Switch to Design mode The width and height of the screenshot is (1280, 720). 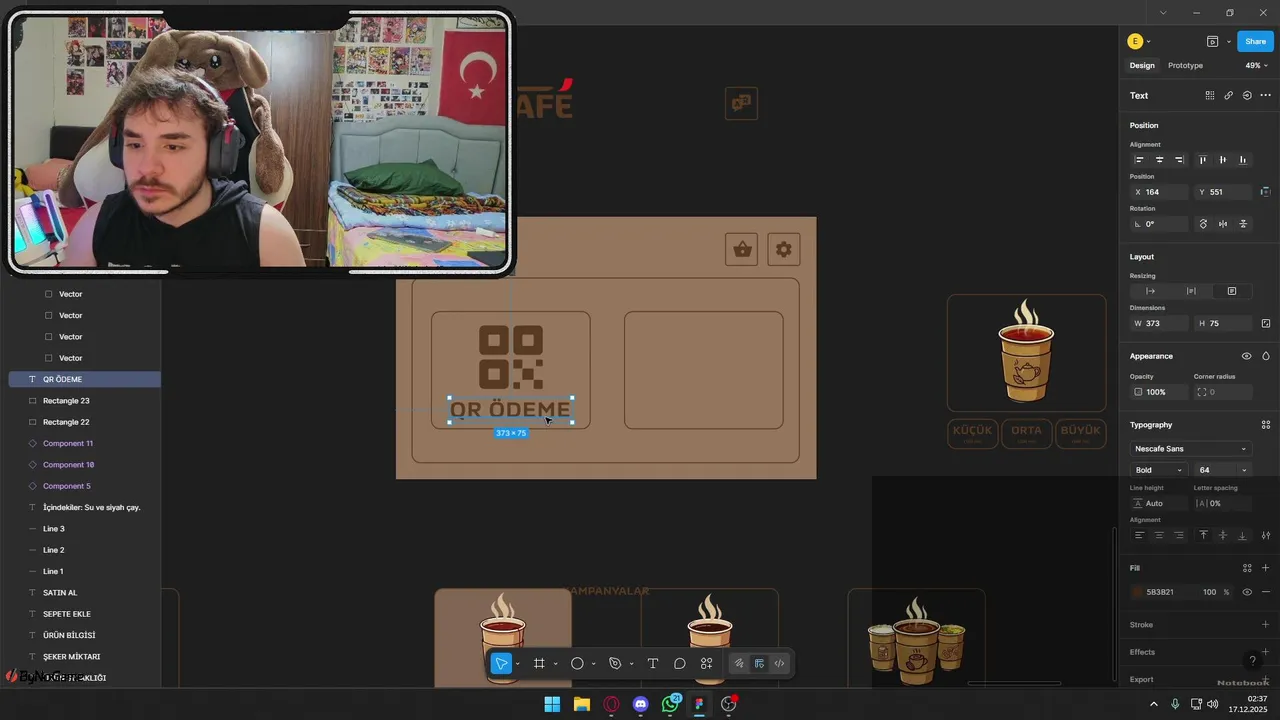tap(759, 663)
